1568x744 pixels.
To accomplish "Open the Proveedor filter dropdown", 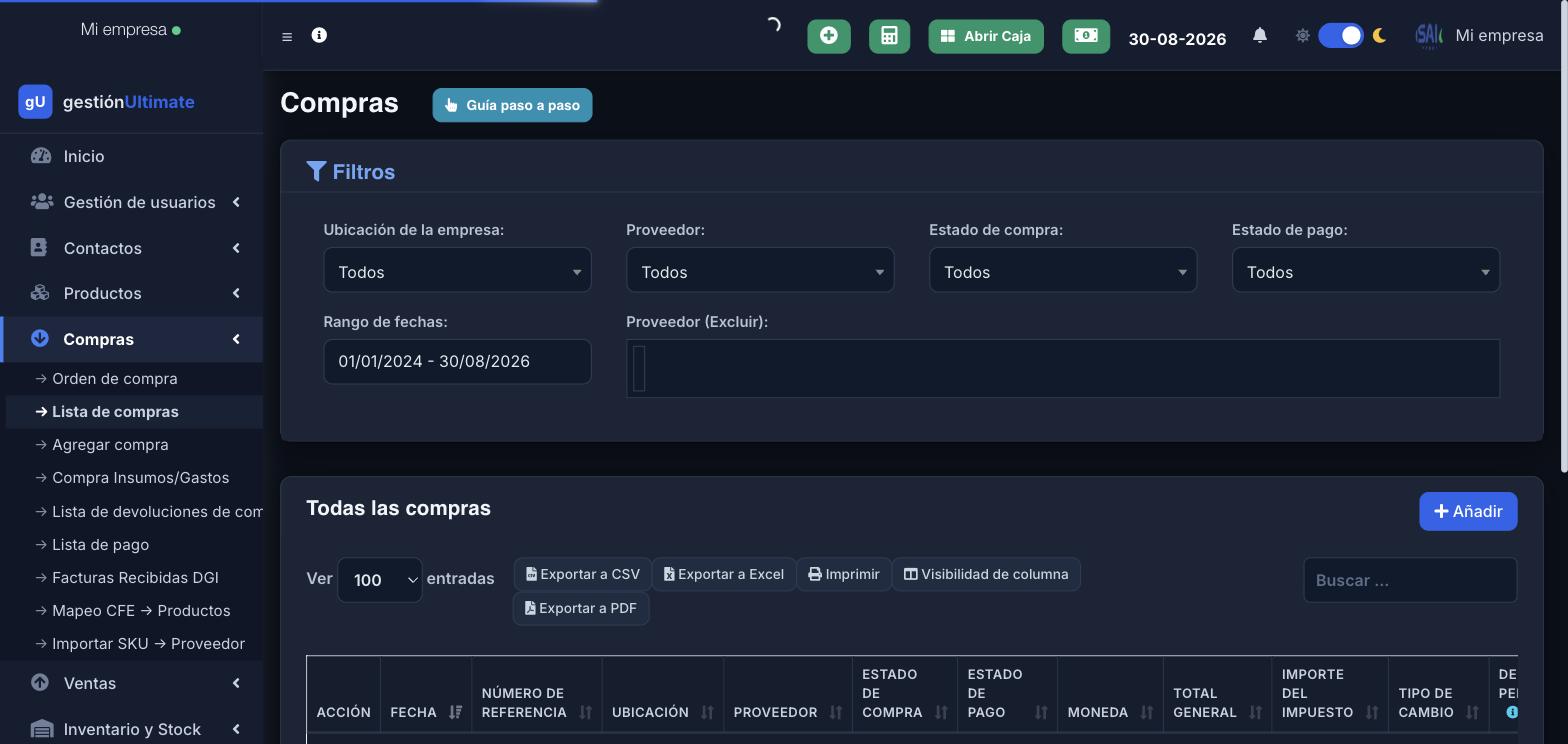I will click(x=760, y=270).
